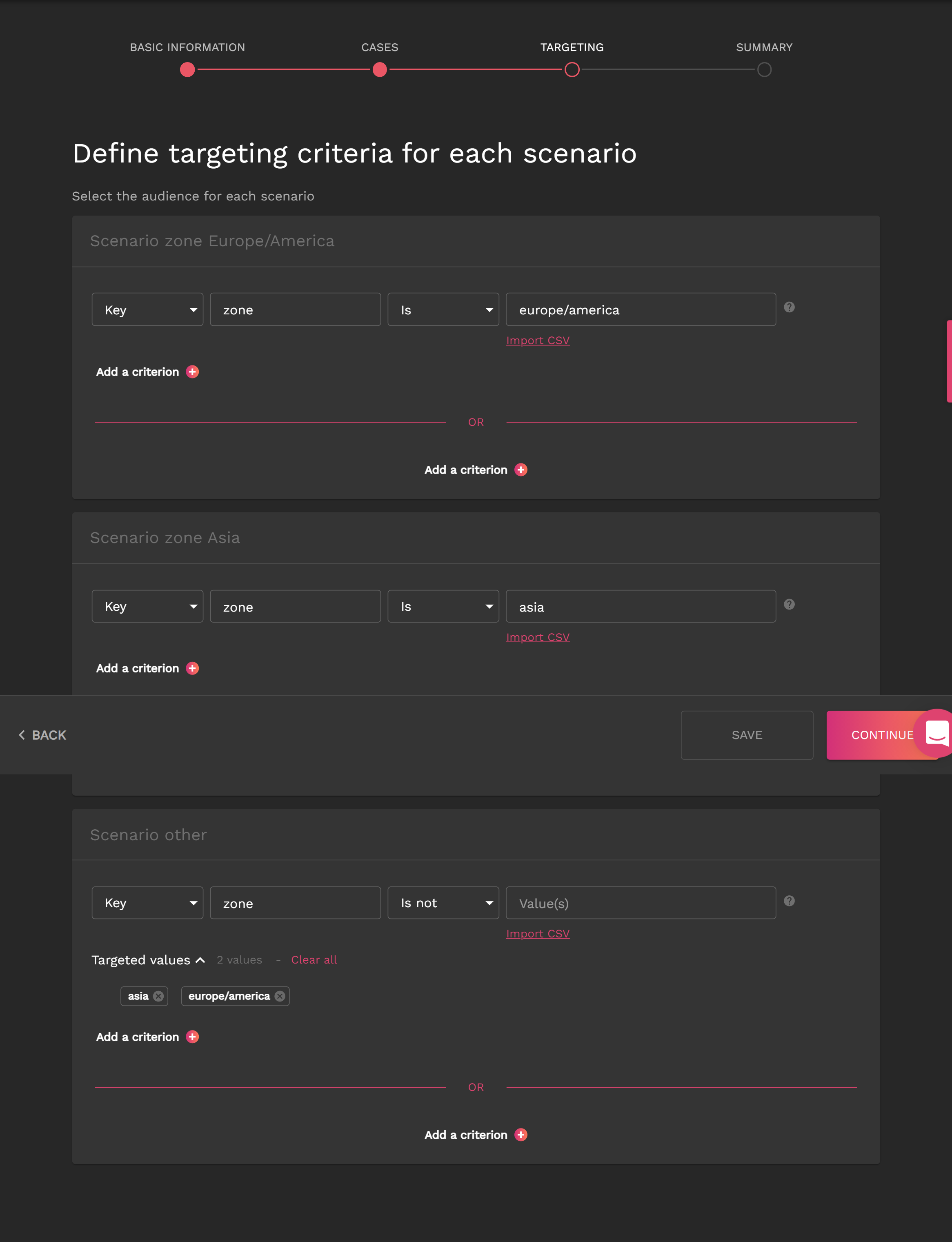Remove the asia targeted value tag

(159, 996)
